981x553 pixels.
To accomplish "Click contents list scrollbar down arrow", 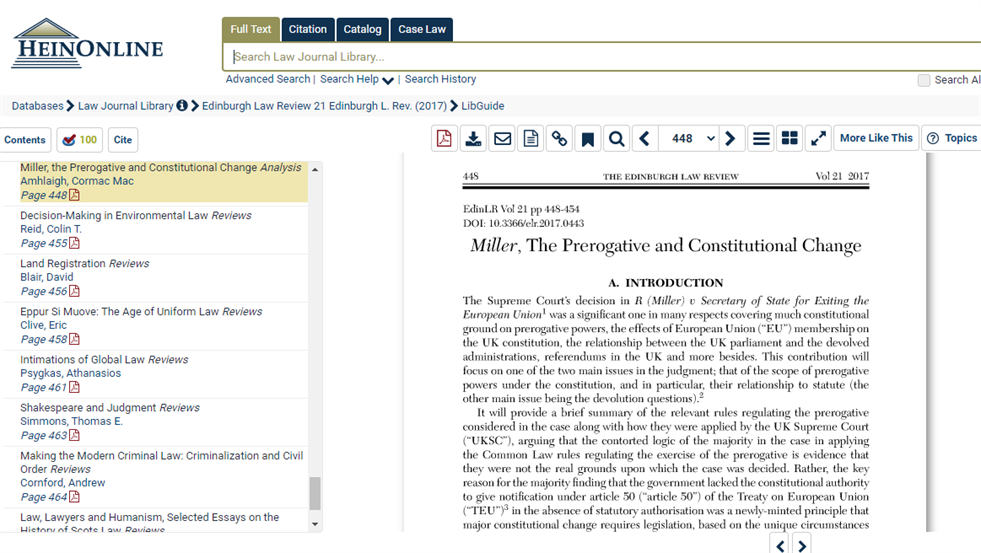I will click(315, 524).
